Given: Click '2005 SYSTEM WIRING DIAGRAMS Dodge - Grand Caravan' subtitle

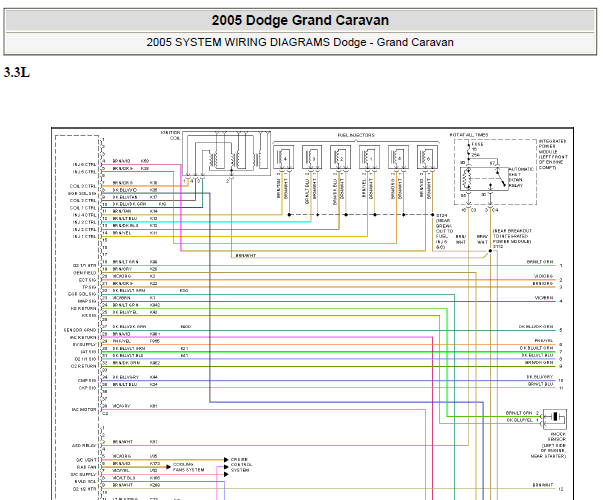Looking at the screenshot, I should (x=300, y=42).
